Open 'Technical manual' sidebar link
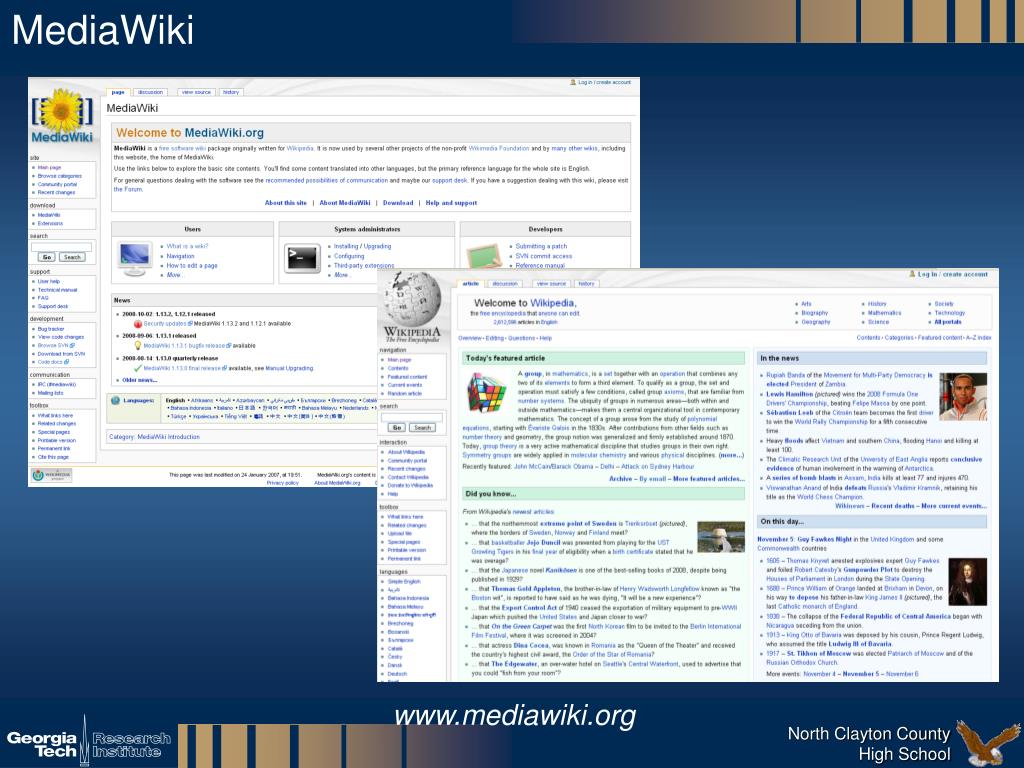The width and height of the screenshot is (1024, 768). (57, 290)
